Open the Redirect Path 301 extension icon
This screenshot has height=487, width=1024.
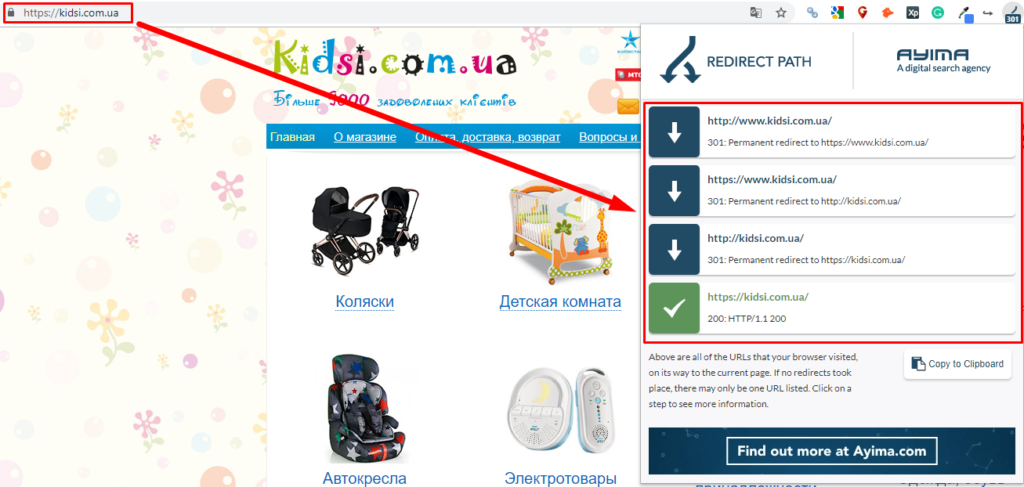(1012, 13)
